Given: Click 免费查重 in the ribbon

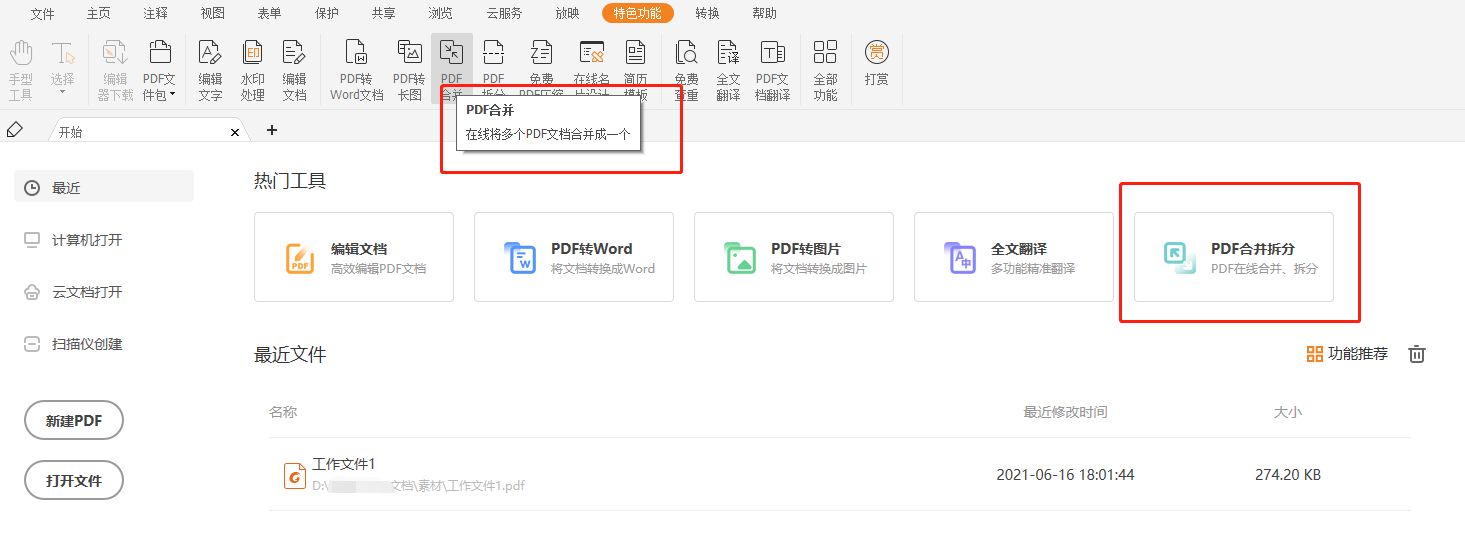Looking at the screenshot, I should tap(686, 69).
